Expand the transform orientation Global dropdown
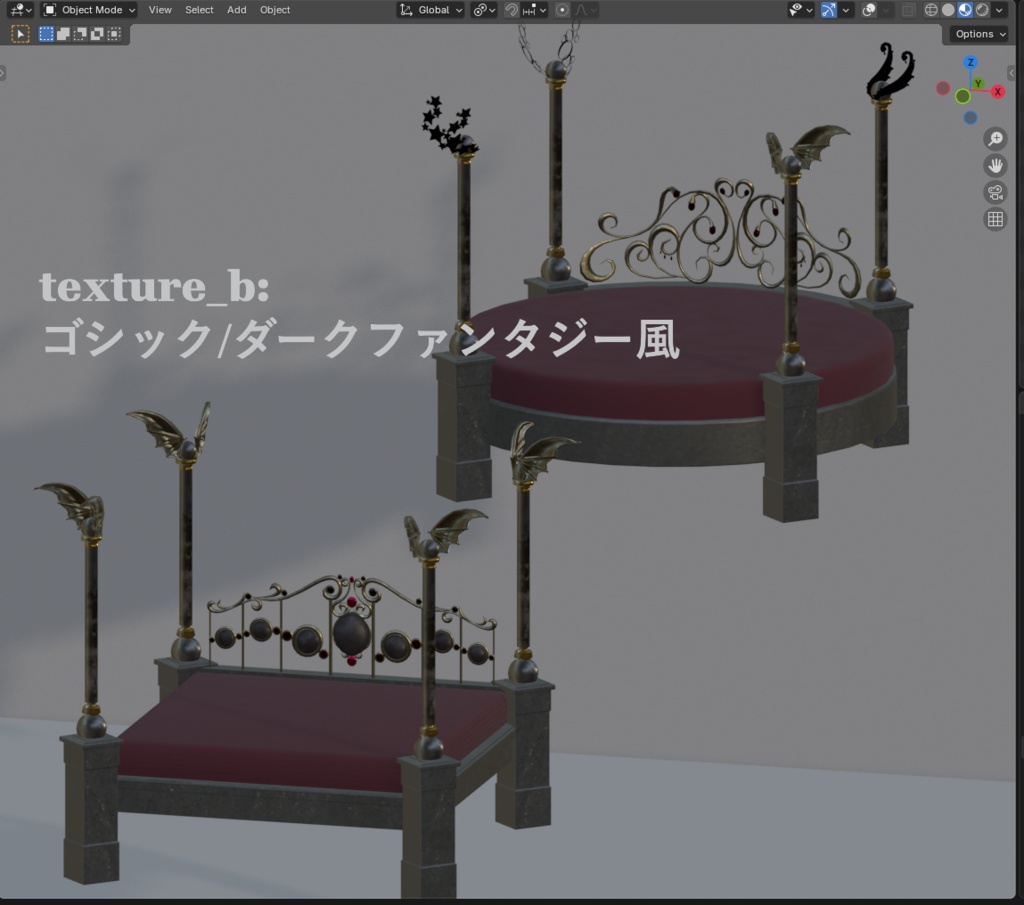The image size is (1024, 905). tap(430, 10)
